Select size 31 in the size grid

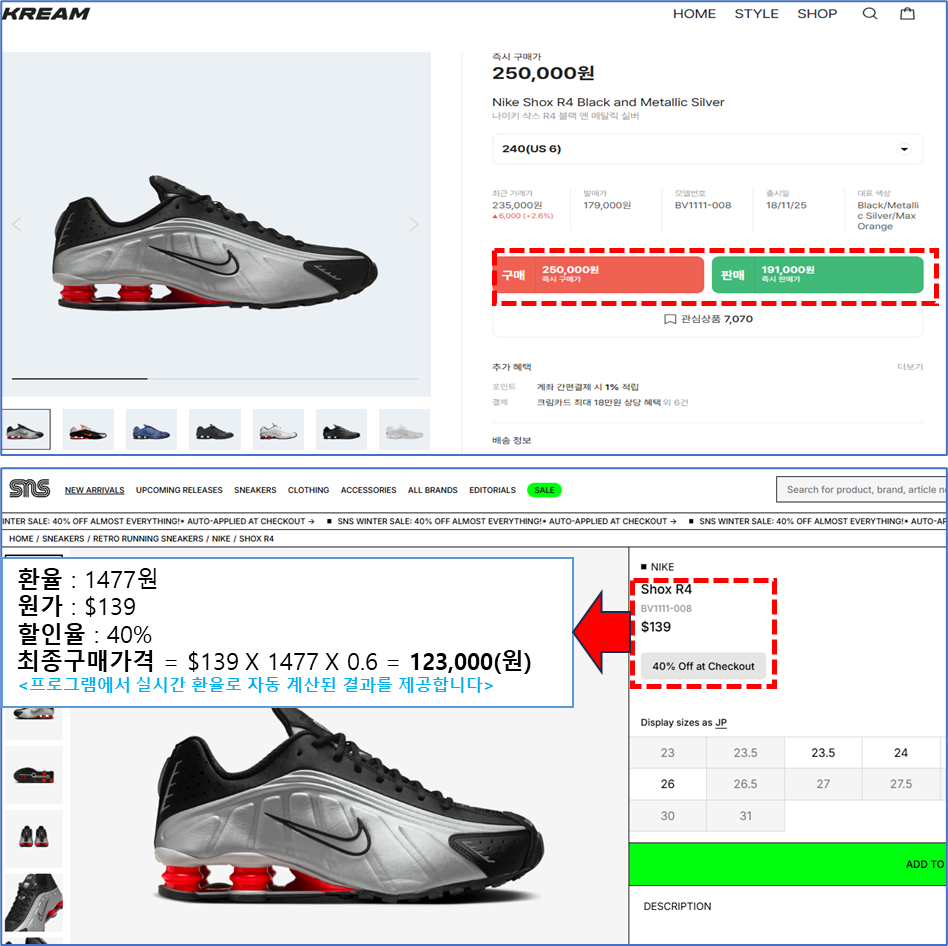745,816
